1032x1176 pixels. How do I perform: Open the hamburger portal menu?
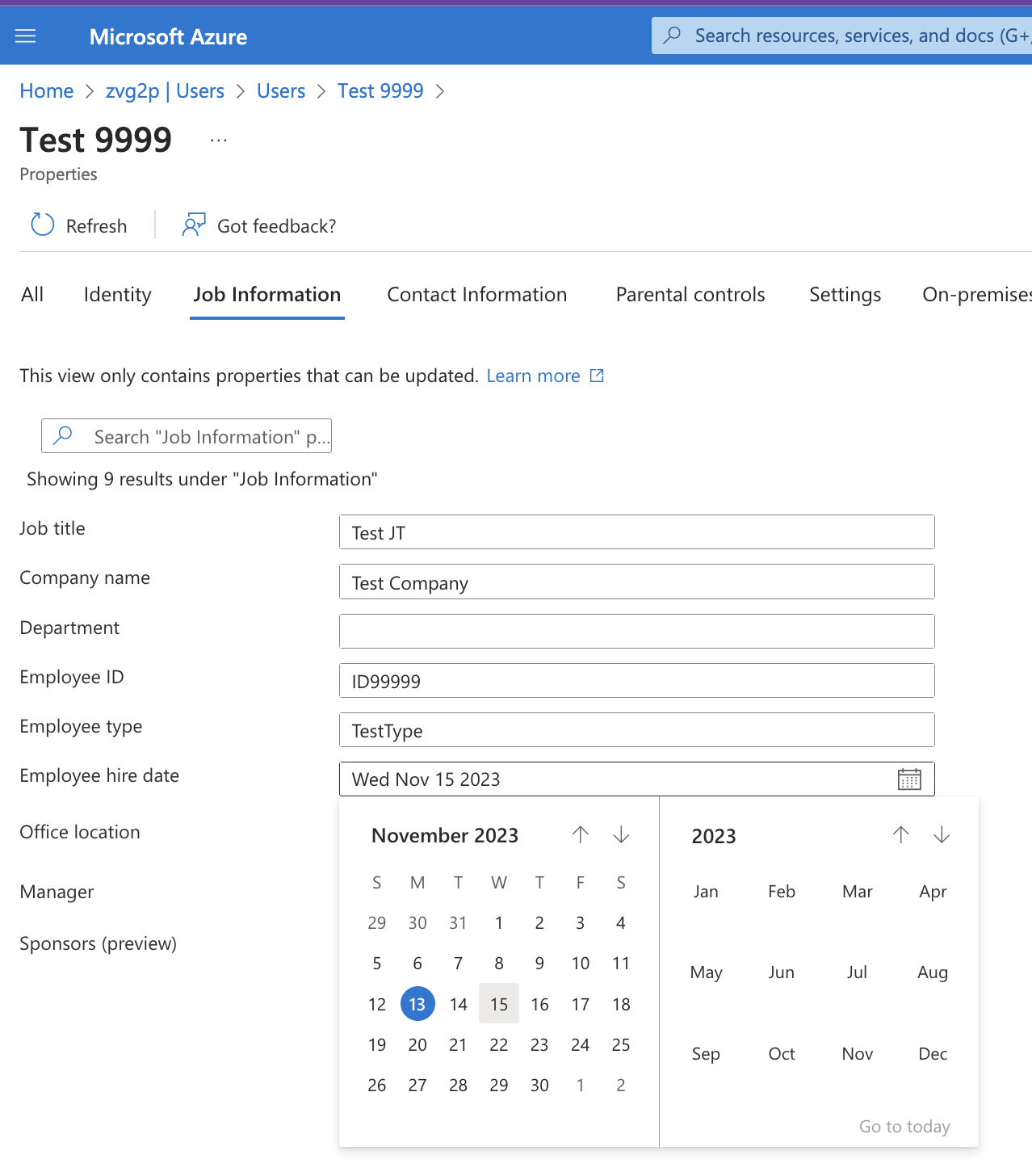26,36
